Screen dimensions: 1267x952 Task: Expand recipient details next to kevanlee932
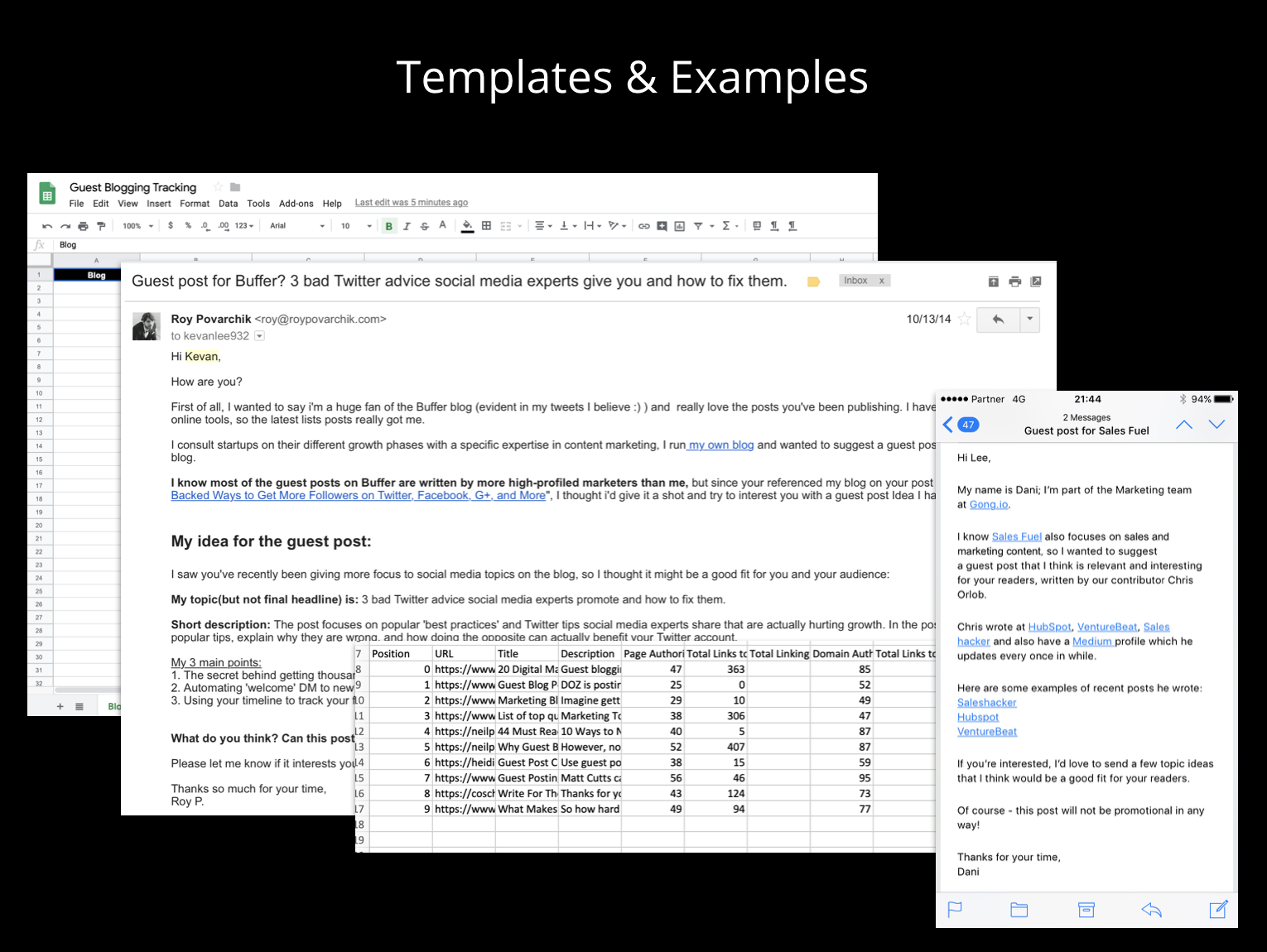tap(259, 336)
